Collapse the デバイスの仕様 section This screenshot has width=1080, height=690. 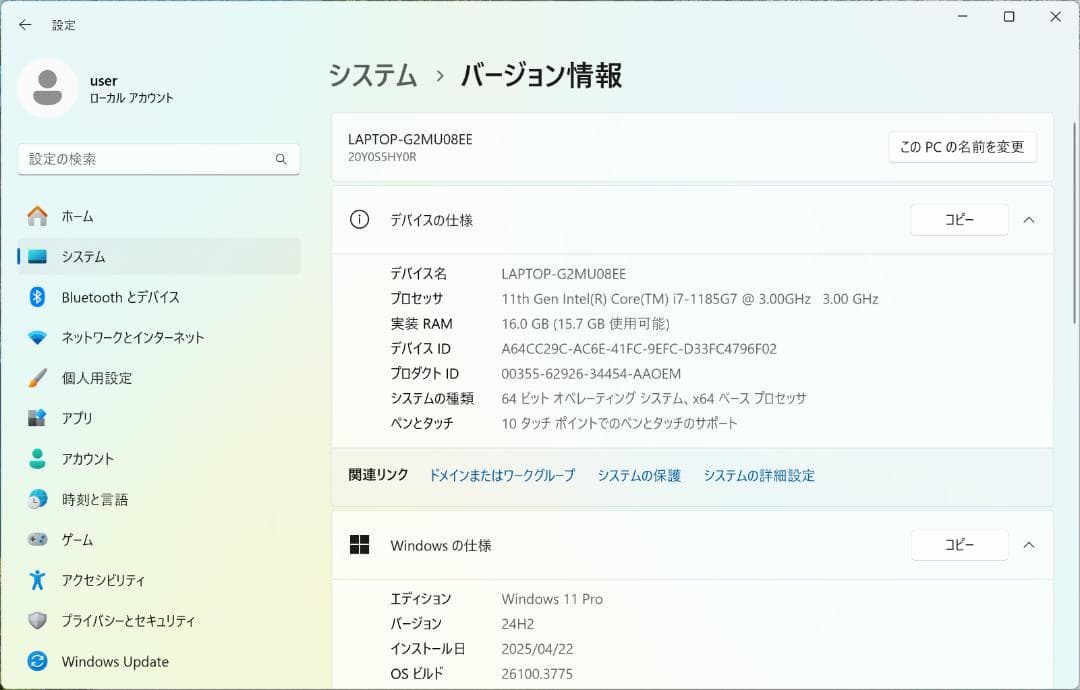(1029, 219)
